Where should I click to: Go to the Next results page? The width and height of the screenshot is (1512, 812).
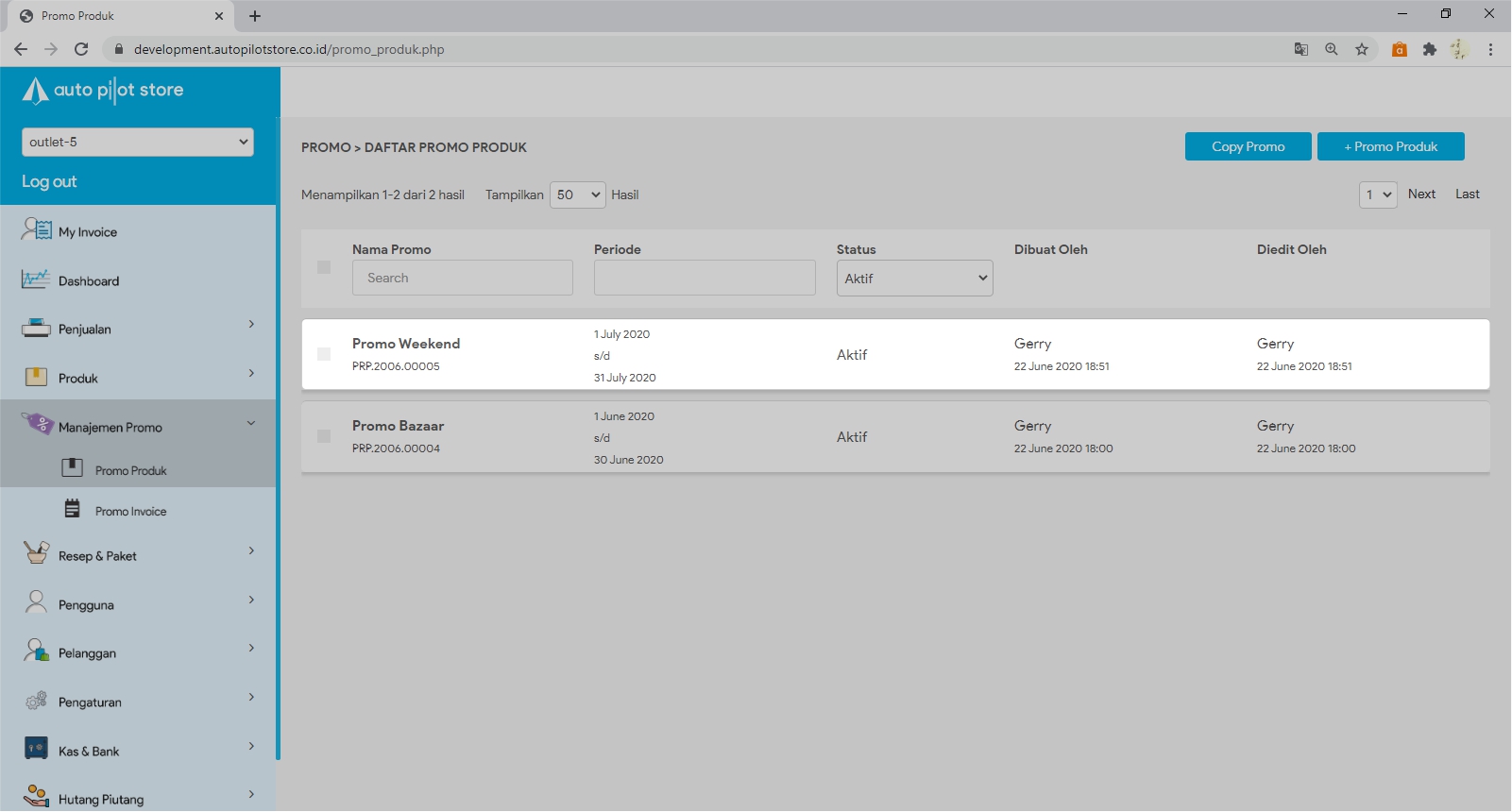1421,194
